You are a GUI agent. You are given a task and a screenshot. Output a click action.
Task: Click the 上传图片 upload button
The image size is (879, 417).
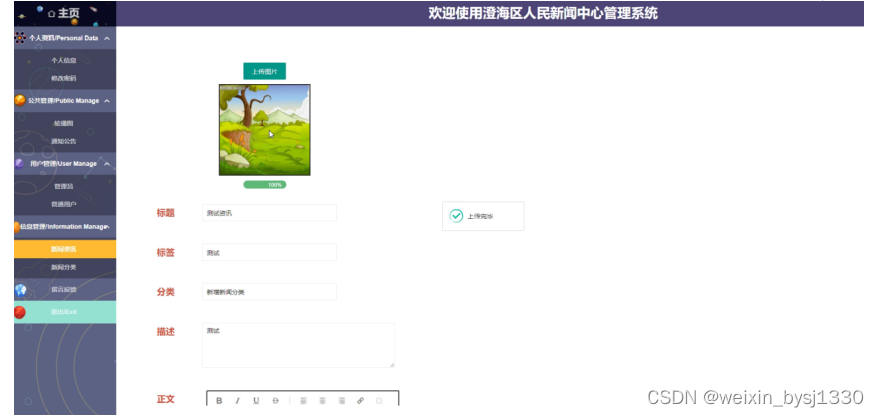(x=265, y=71)
